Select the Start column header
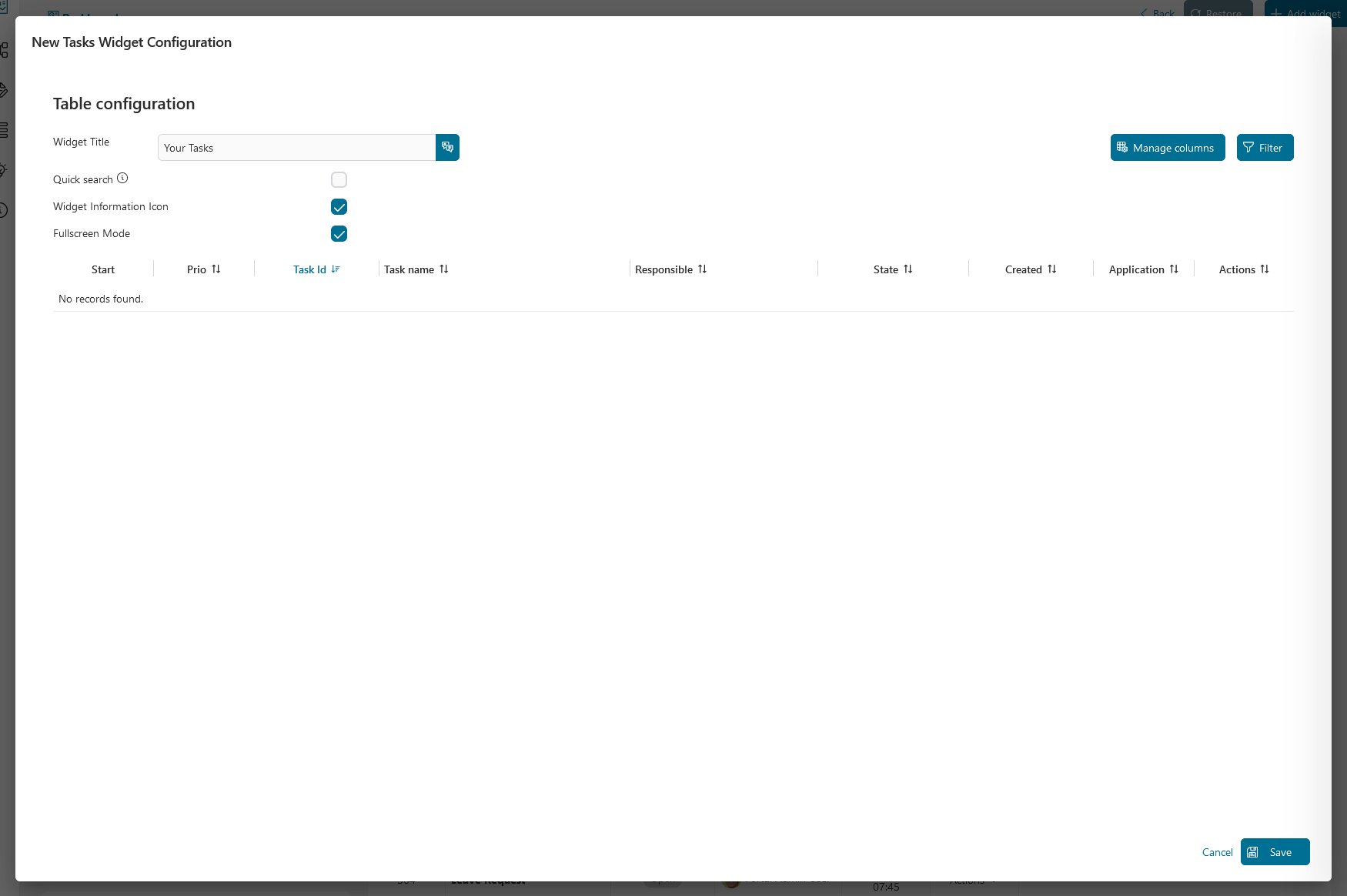 103,269
